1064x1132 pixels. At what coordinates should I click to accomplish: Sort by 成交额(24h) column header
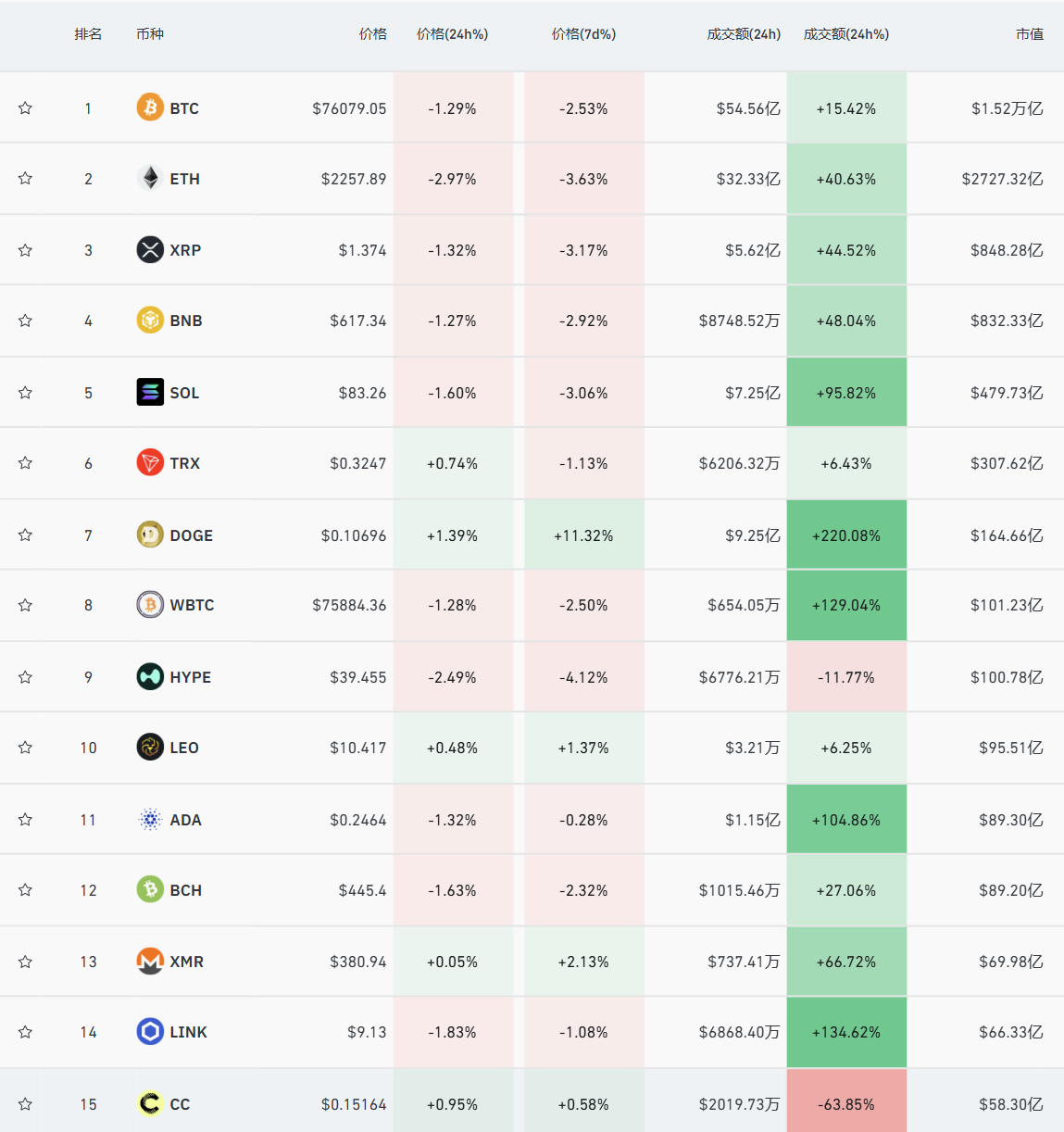(x=744, y=34)
